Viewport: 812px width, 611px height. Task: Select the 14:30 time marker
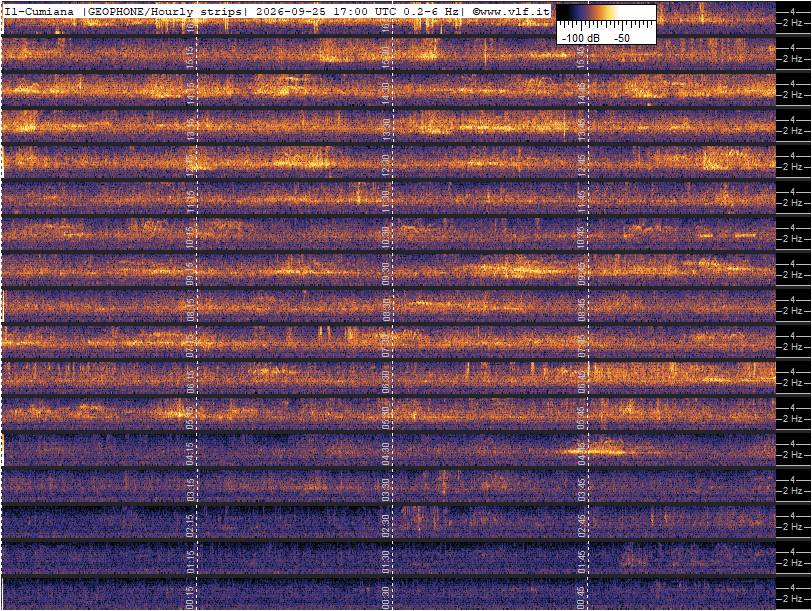tap(386, 95)
